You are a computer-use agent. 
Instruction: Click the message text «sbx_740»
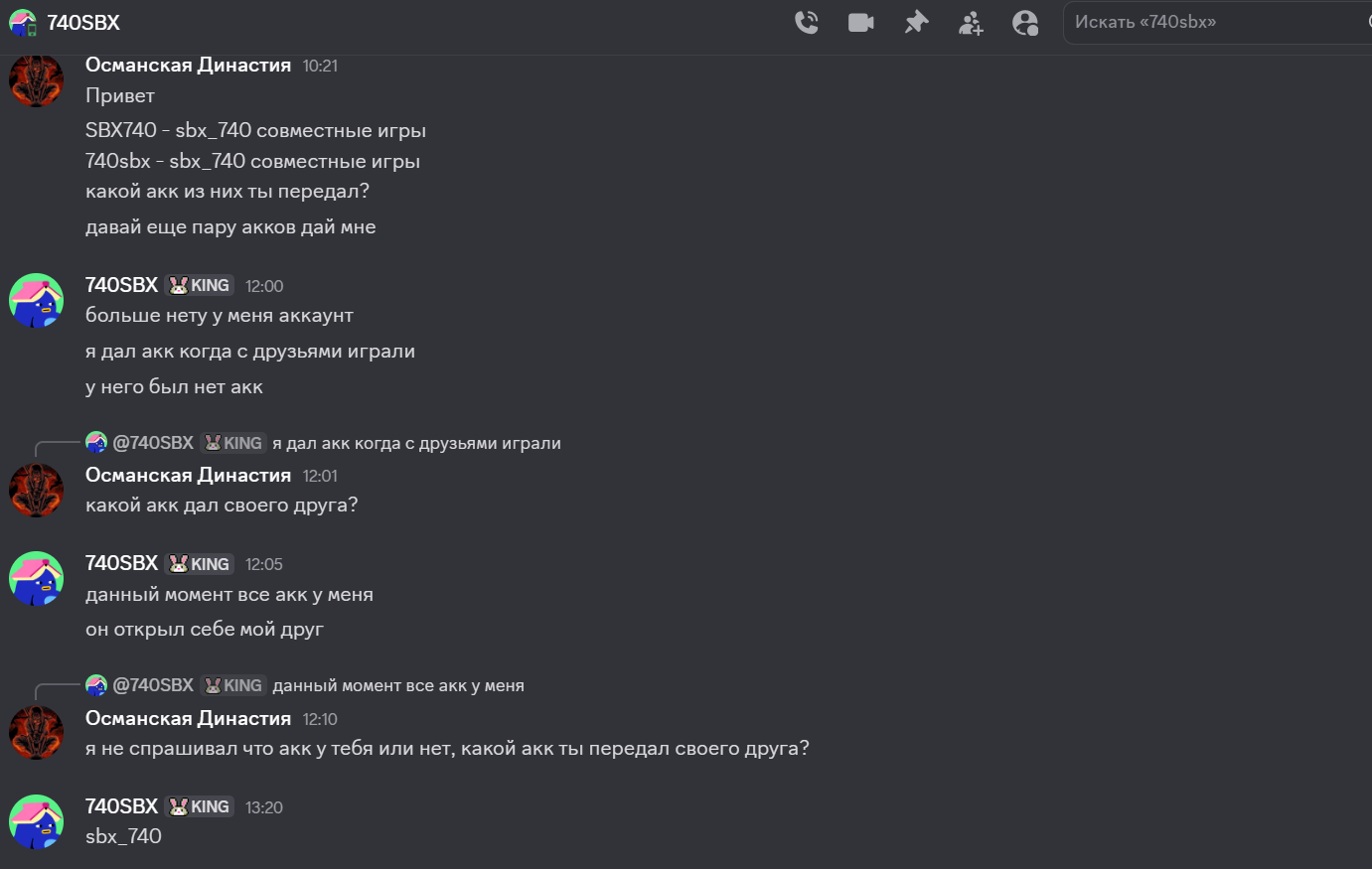(123, 836)
